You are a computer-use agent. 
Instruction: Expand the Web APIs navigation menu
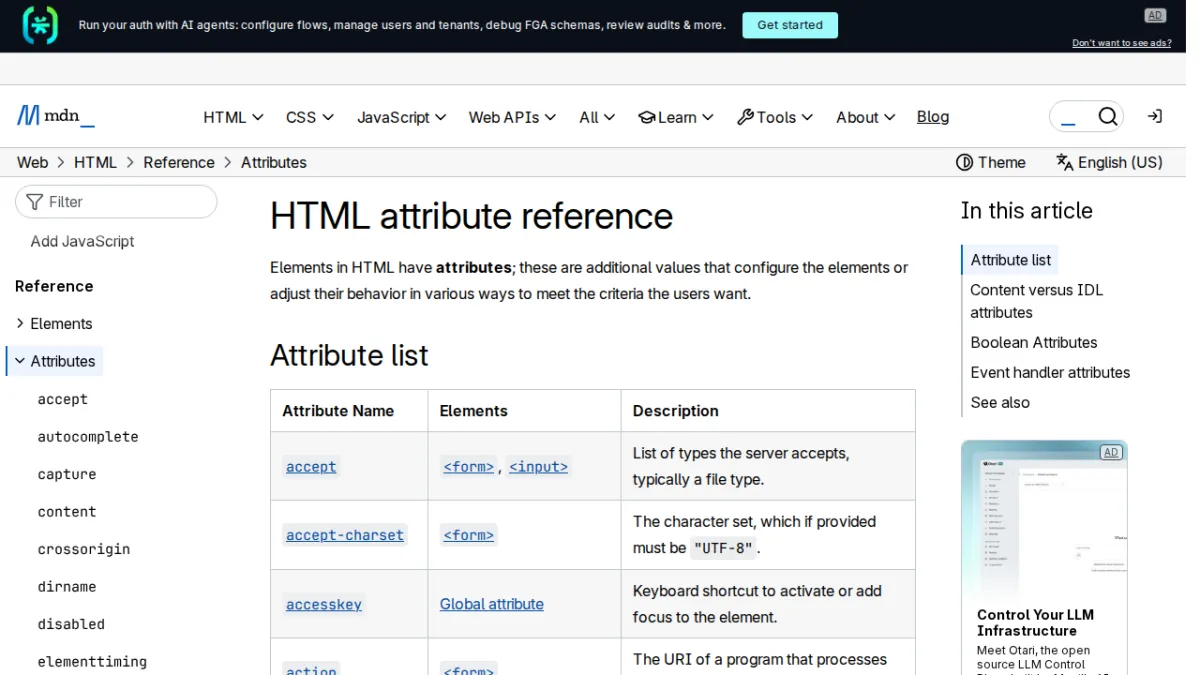click(x=512, y=117)
